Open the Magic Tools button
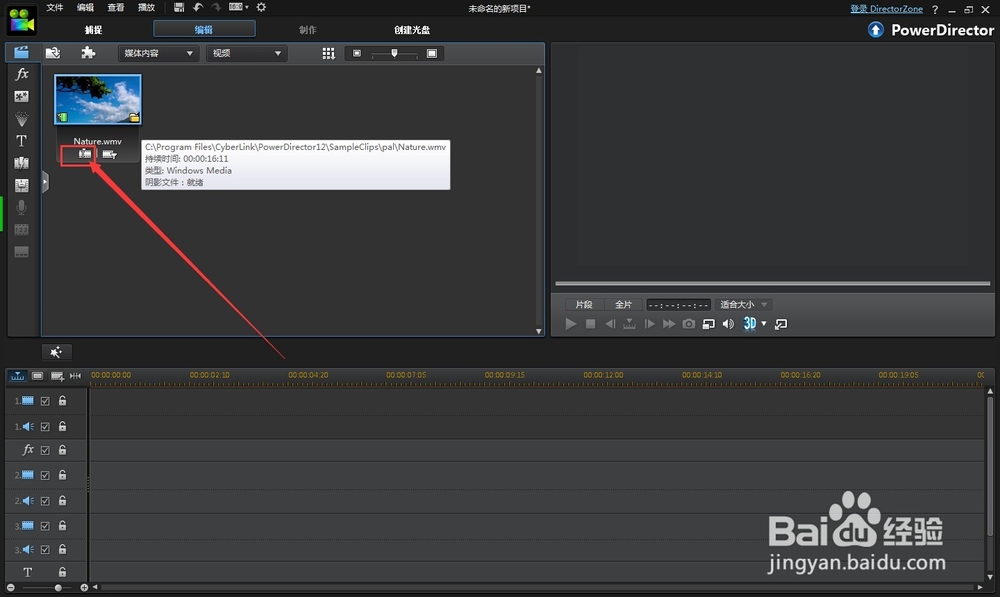 (56, 352)
